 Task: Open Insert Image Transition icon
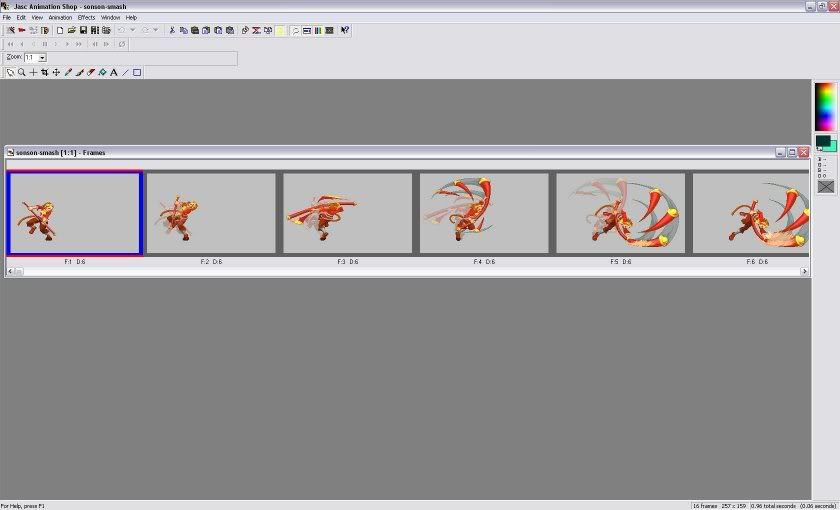[256, 31]
